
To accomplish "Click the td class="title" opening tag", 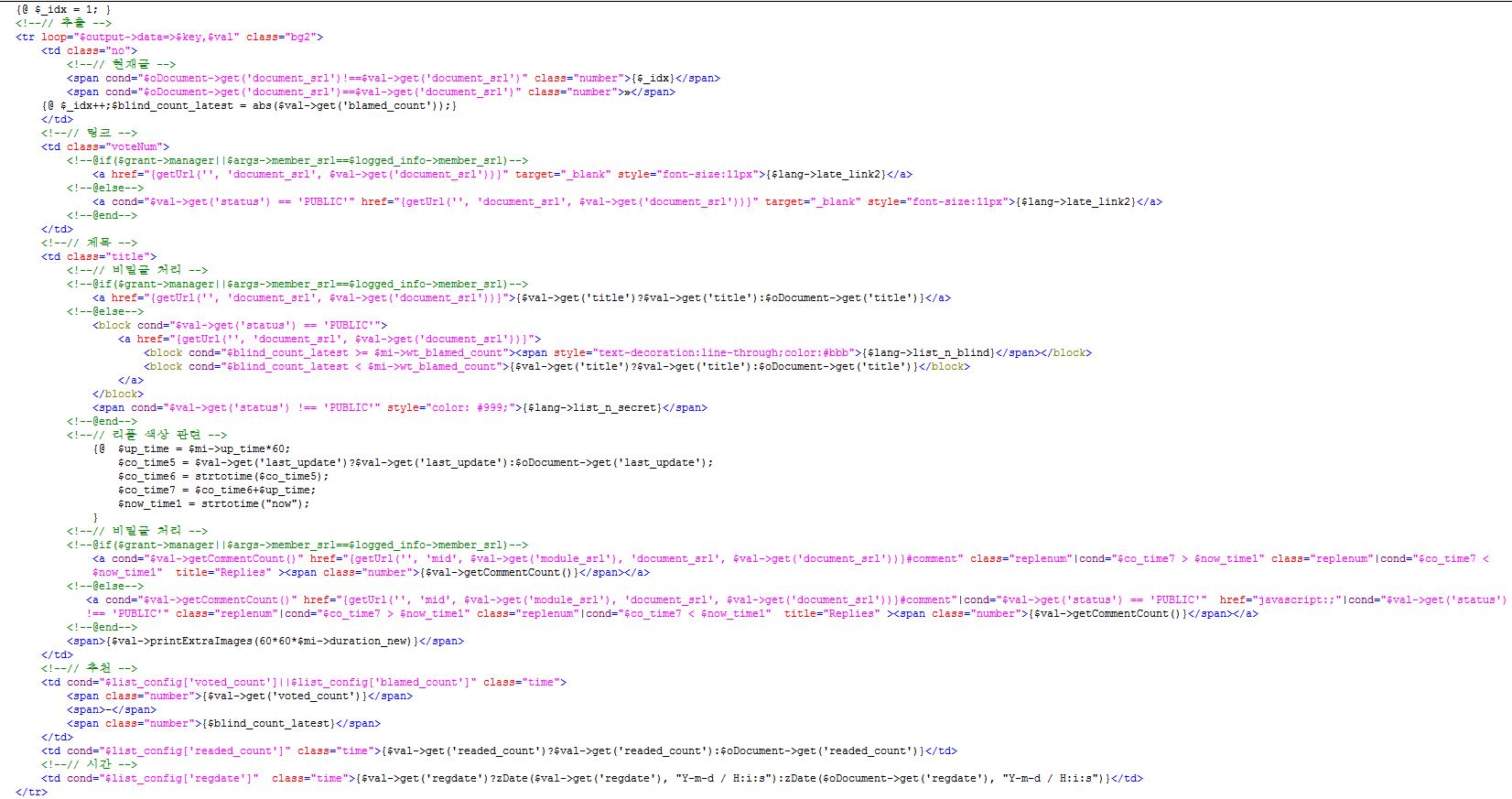I will (99, 256).
